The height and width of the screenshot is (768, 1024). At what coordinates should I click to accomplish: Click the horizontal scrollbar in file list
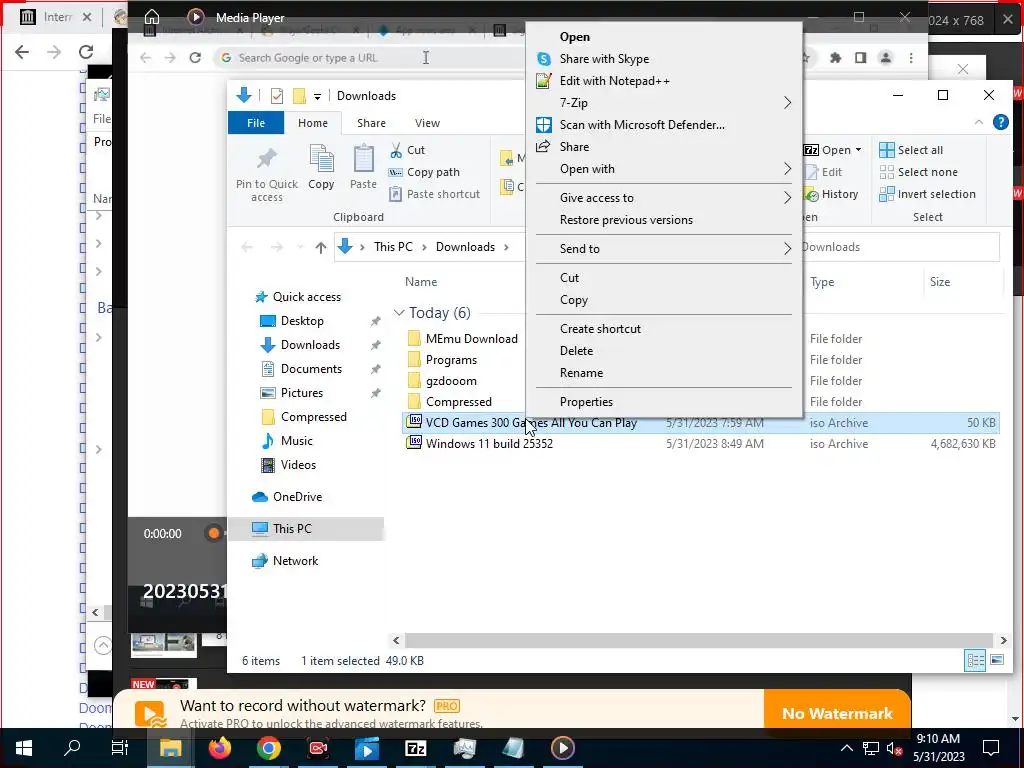point(699,641)
